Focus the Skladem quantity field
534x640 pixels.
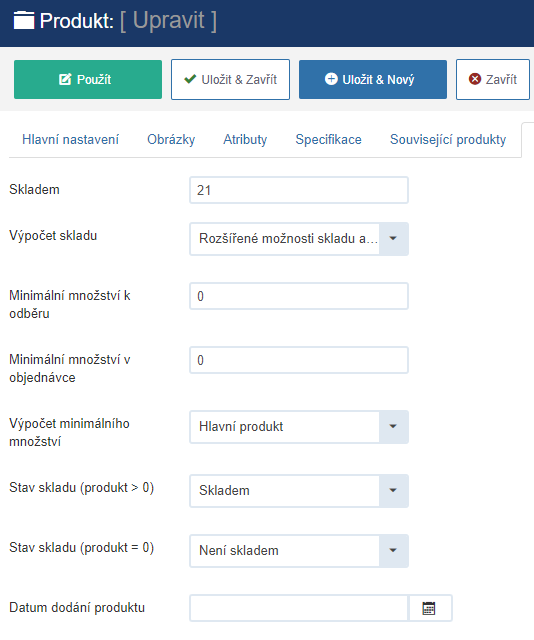point(299,190)
